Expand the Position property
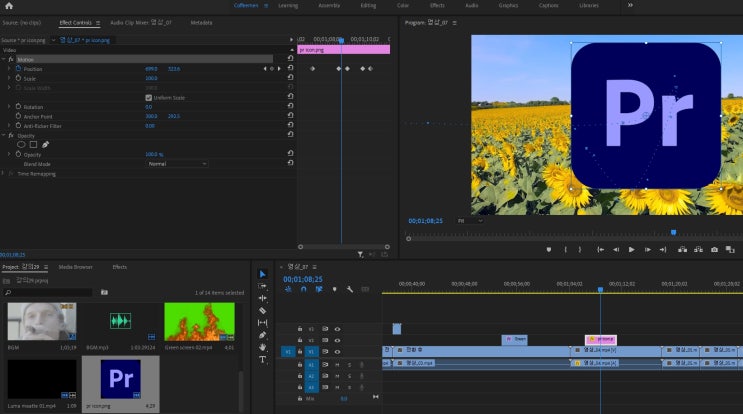 (9, 69)
